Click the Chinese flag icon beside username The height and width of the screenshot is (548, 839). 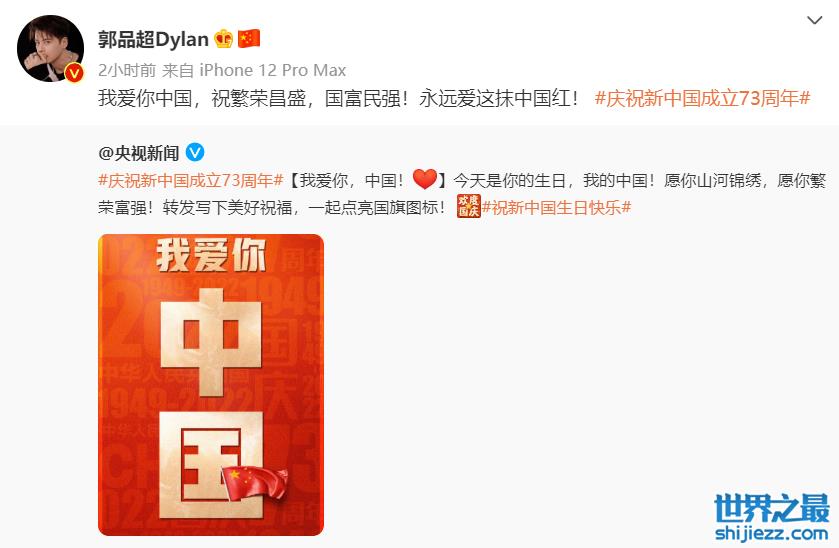click(x=249, y=39)
